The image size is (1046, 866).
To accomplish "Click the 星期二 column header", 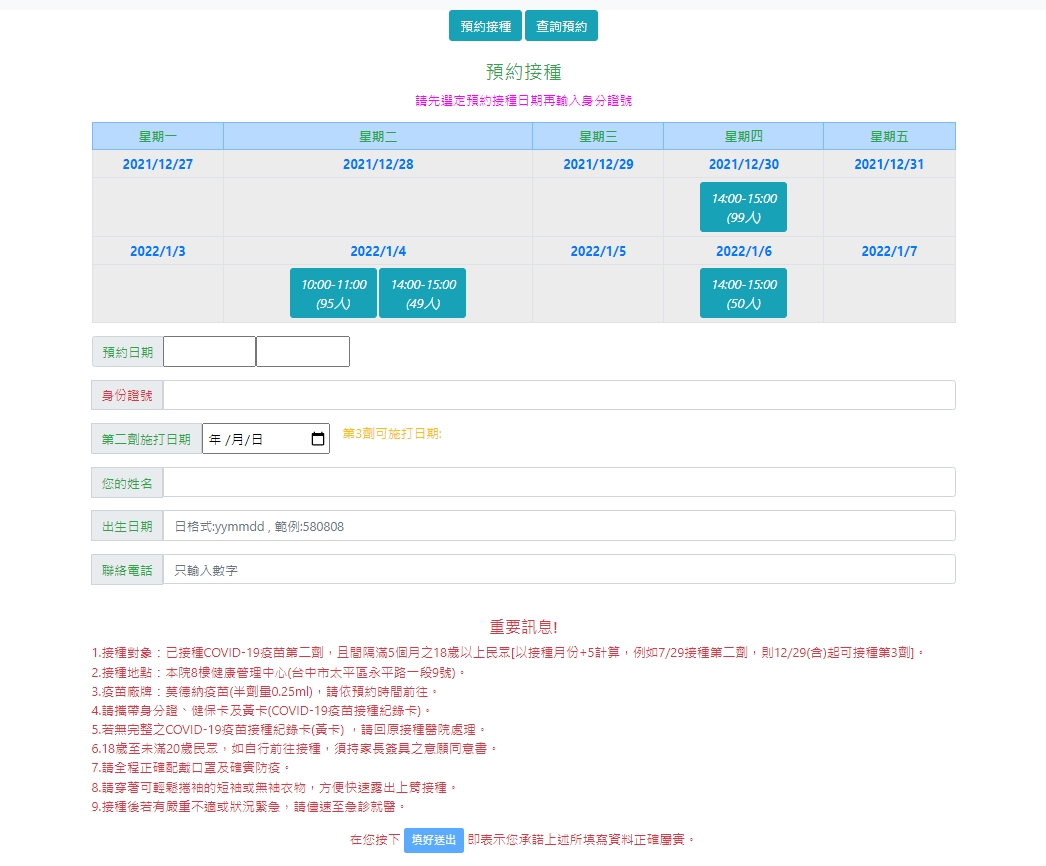I will coord(378,136).
